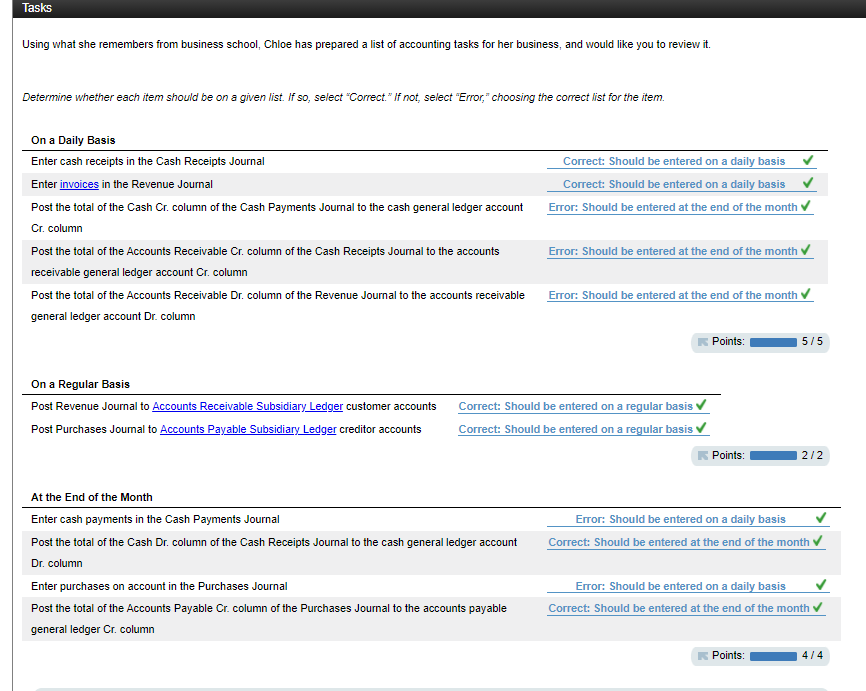Click green checkmark beside Enter purchases on account answer
Screen dimensions: 866x691
[x=821, y=584]
